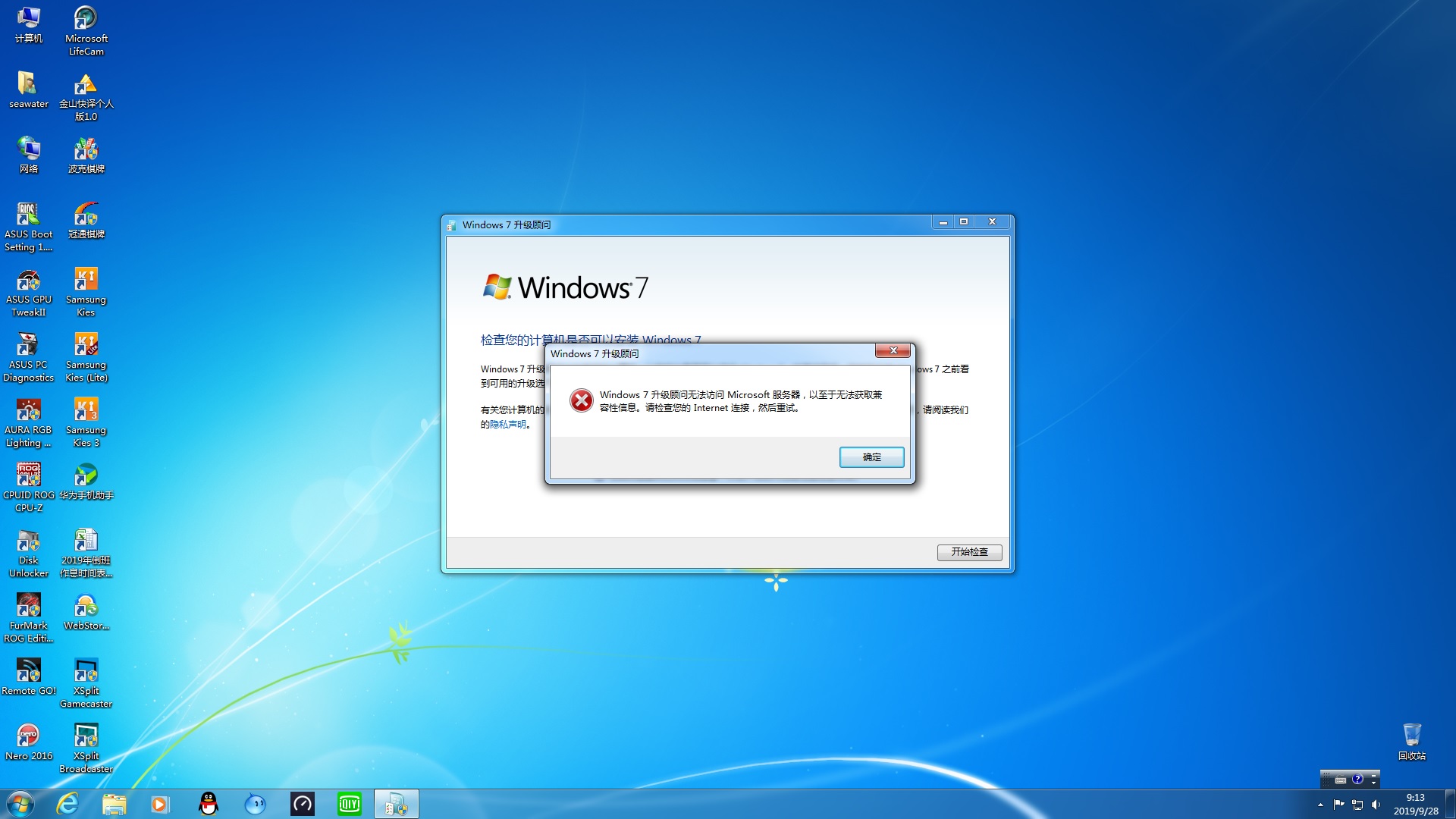Click the Show desktop strip at taskbar end
The image size is (1456, 819).
point(1451,804)
